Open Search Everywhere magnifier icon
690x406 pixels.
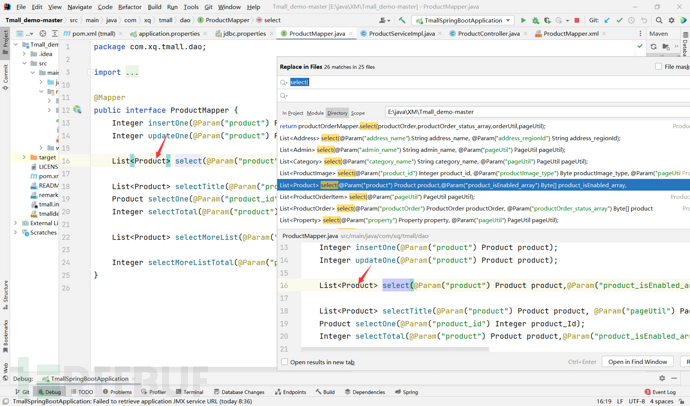(x=659, y=20)
